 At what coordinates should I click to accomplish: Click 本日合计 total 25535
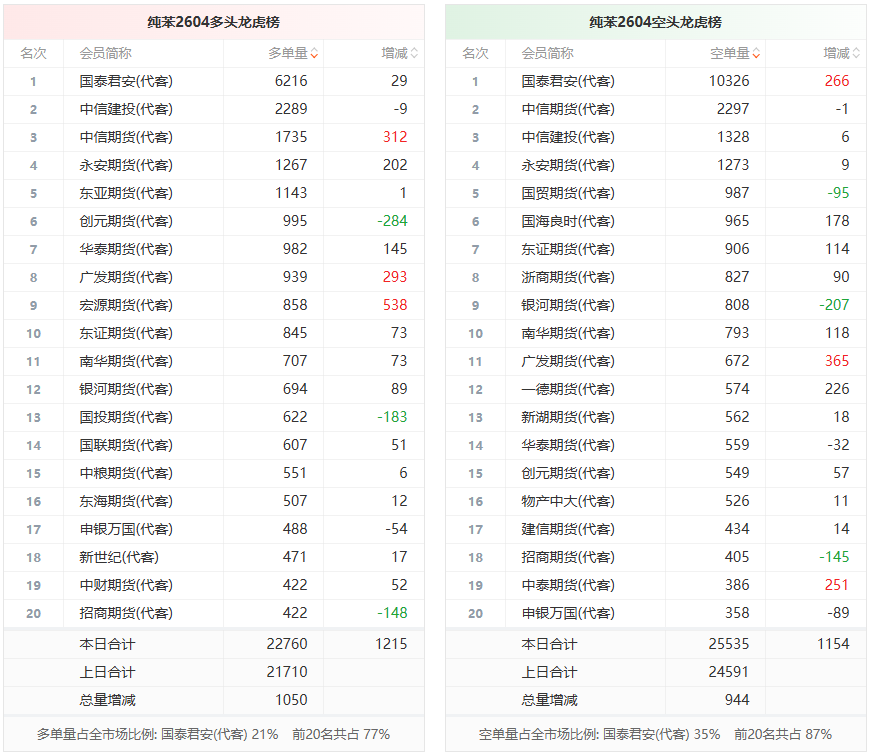(x=729, y=644)
